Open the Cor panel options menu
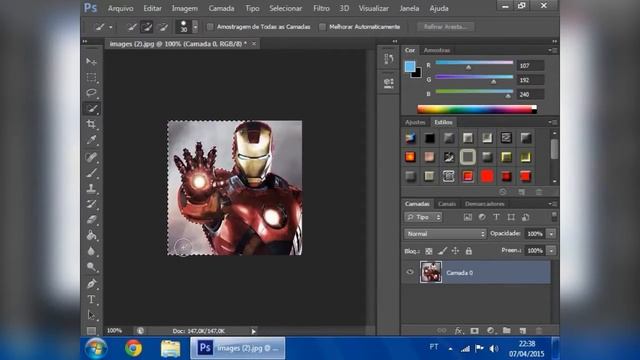The image size is (640, 360). click(552, 50)
